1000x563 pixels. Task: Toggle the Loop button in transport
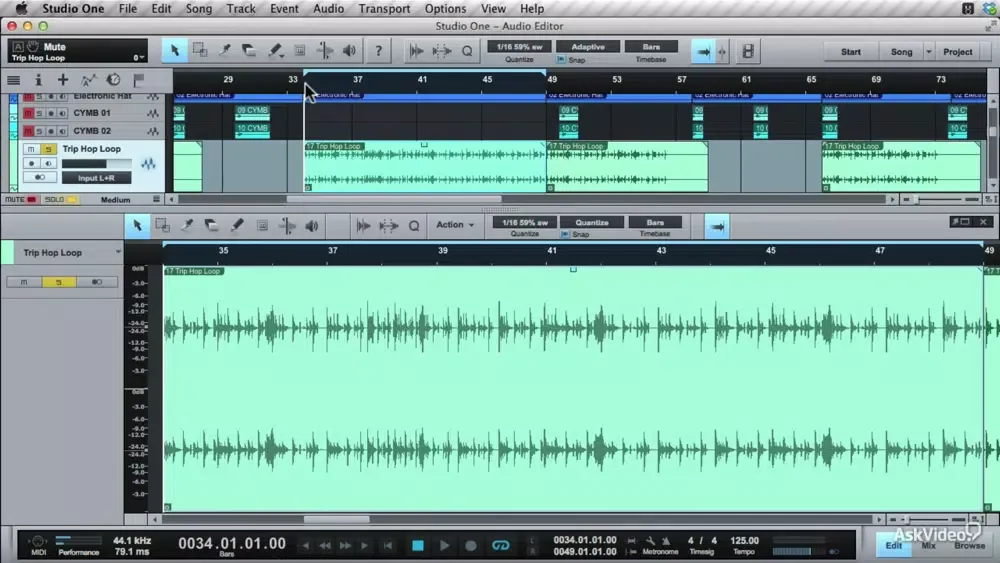tap(501, 545)
